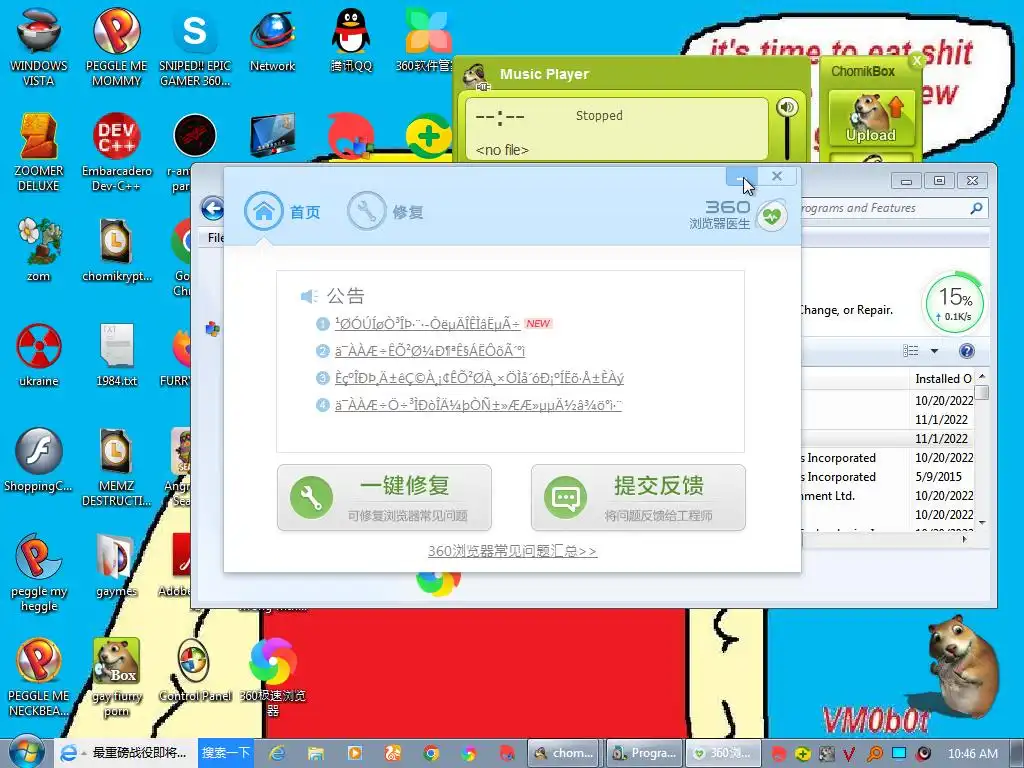
Task: Switch to the chom... taskbar window button
Action: (565, 753)
